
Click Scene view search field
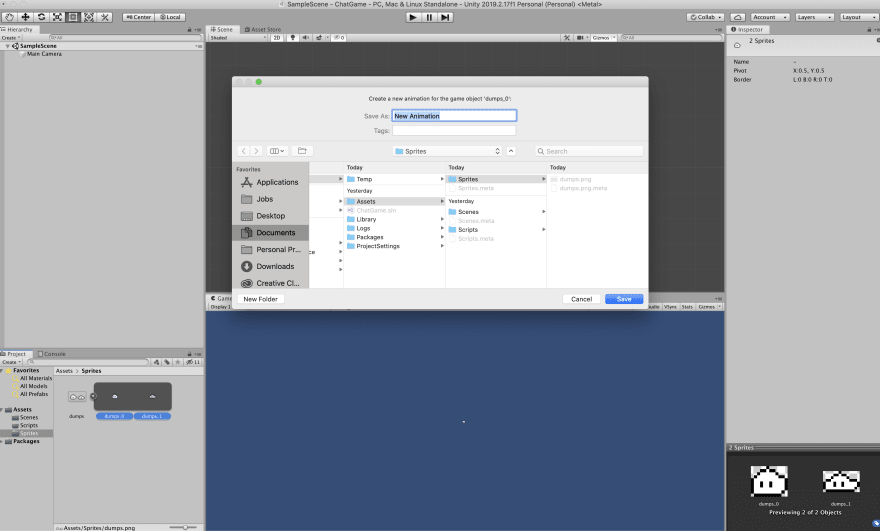[671, 38]
